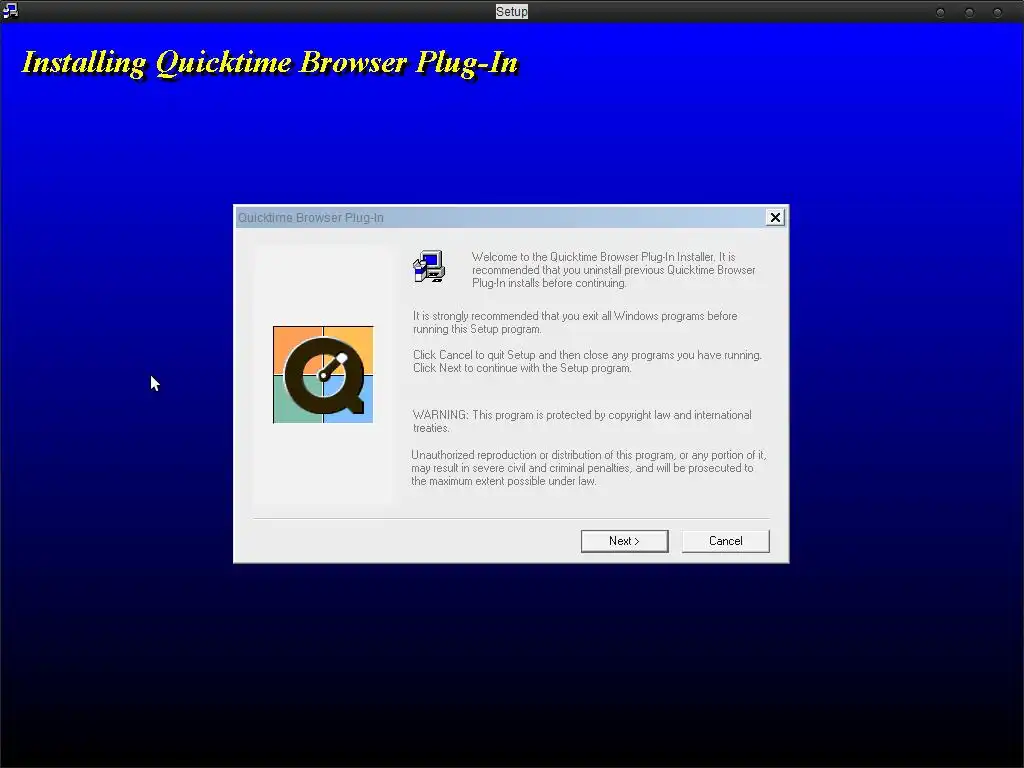Screen dimensions: 1024x768
Task: Click the Setup title in the top bar
Action: 511,12
